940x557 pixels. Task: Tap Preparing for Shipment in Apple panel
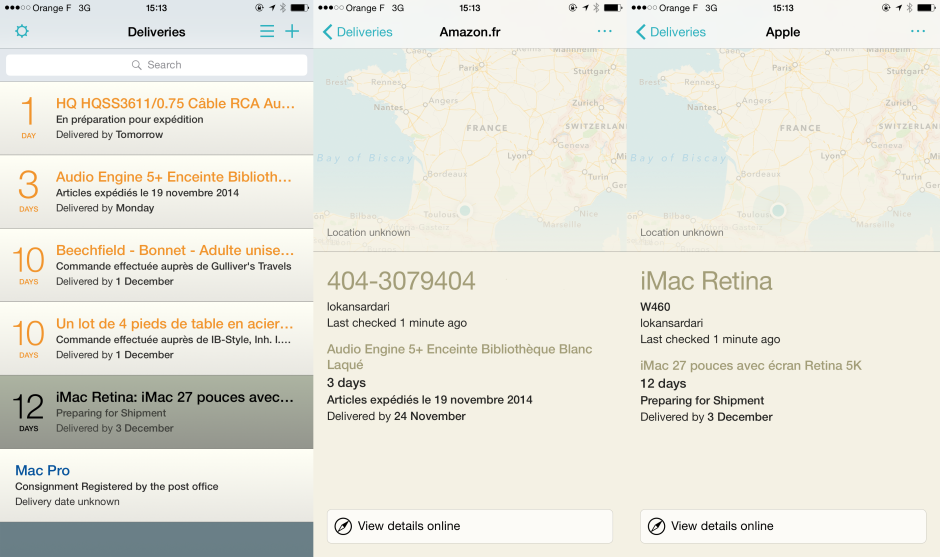point(702,401)
